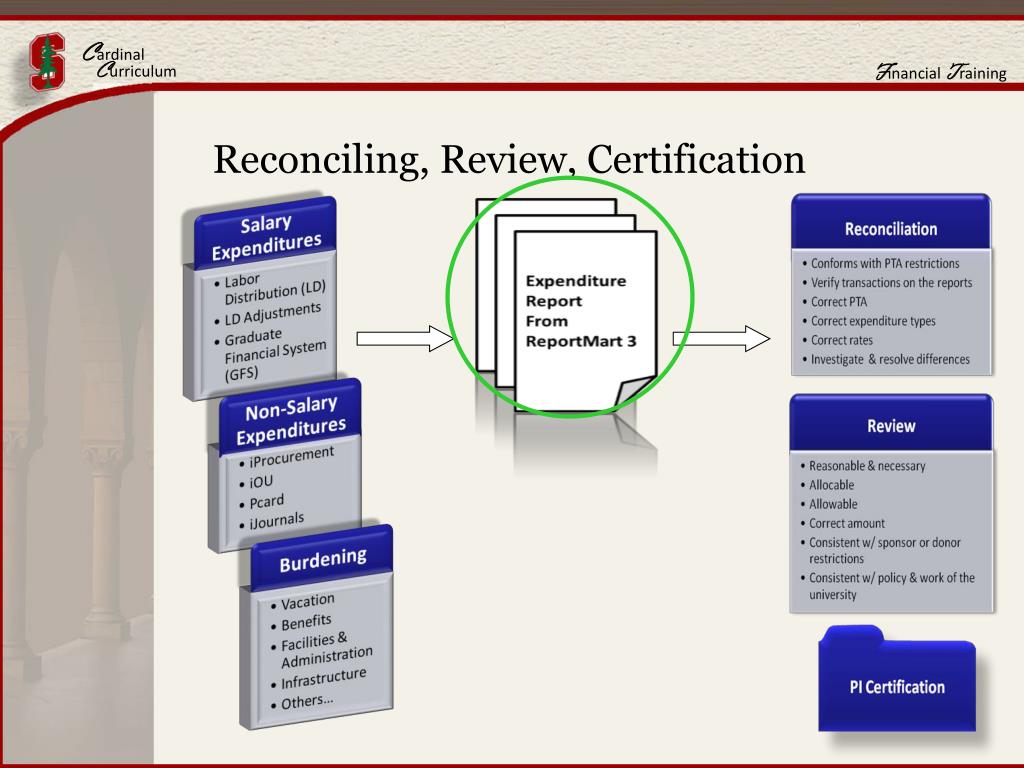Select Reasonable & necessary bullet
The height and width of the screenshot is (768, 1024).
[x=863, y=466]
